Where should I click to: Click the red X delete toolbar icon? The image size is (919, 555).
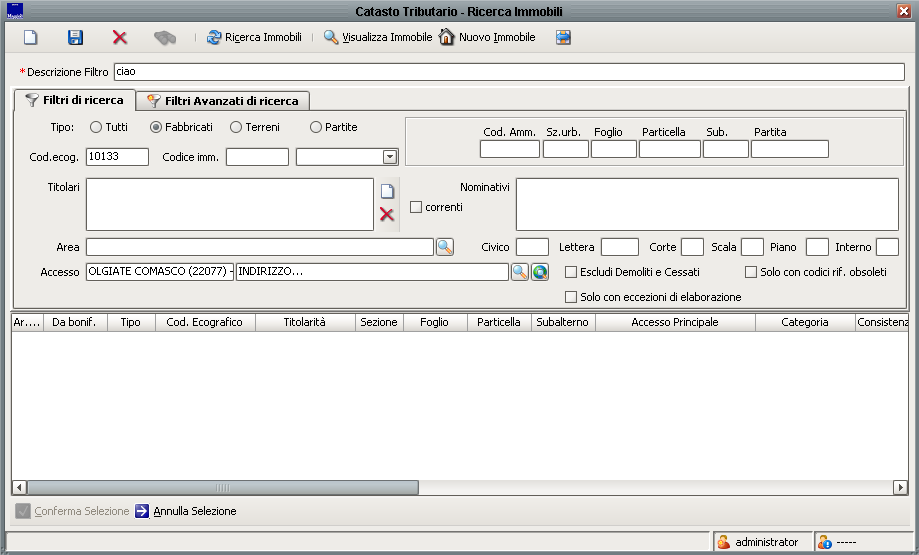pos(120,38)
